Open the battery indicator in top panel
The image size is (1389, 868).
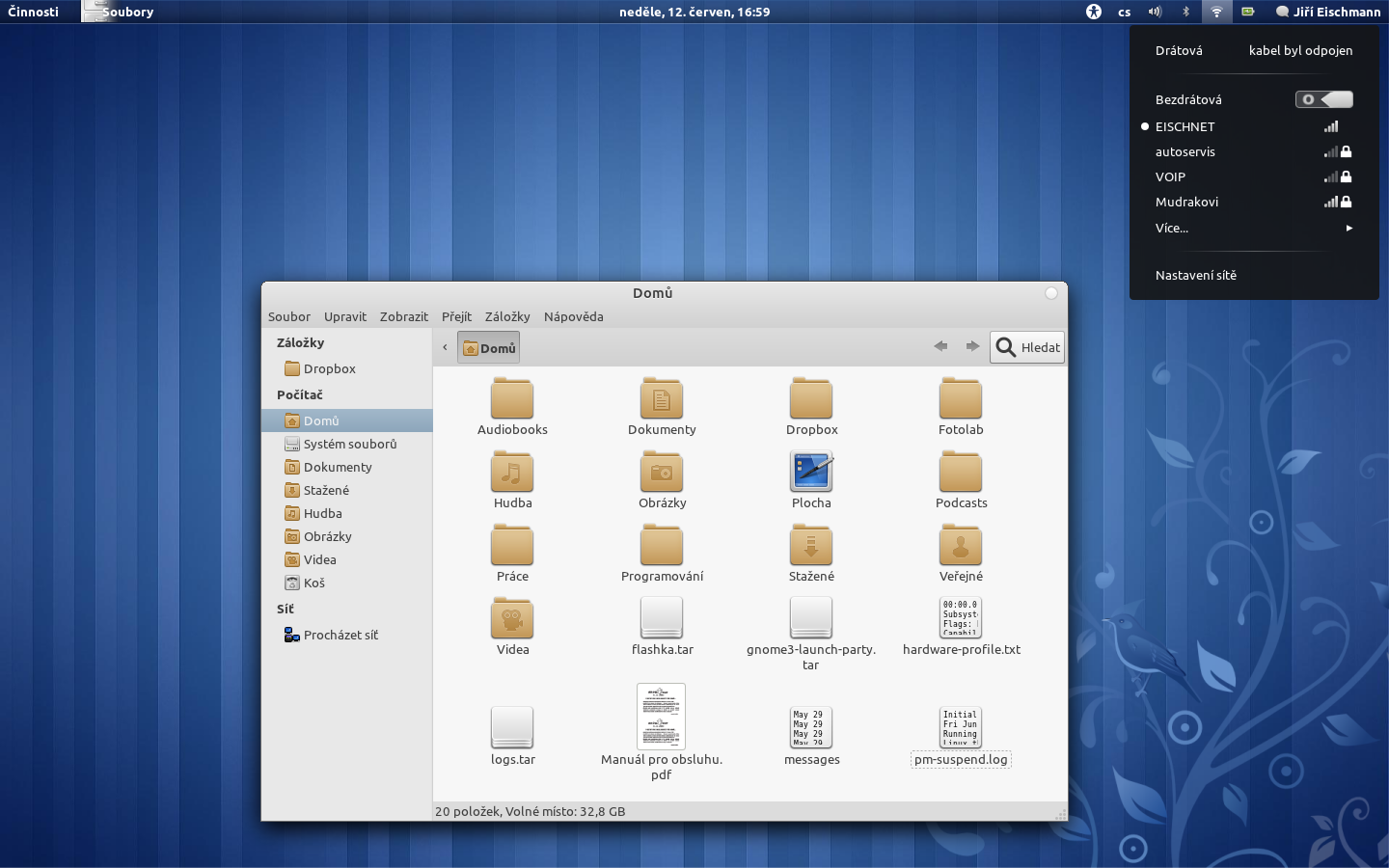pyautogui.click(x=1247, y=12)
